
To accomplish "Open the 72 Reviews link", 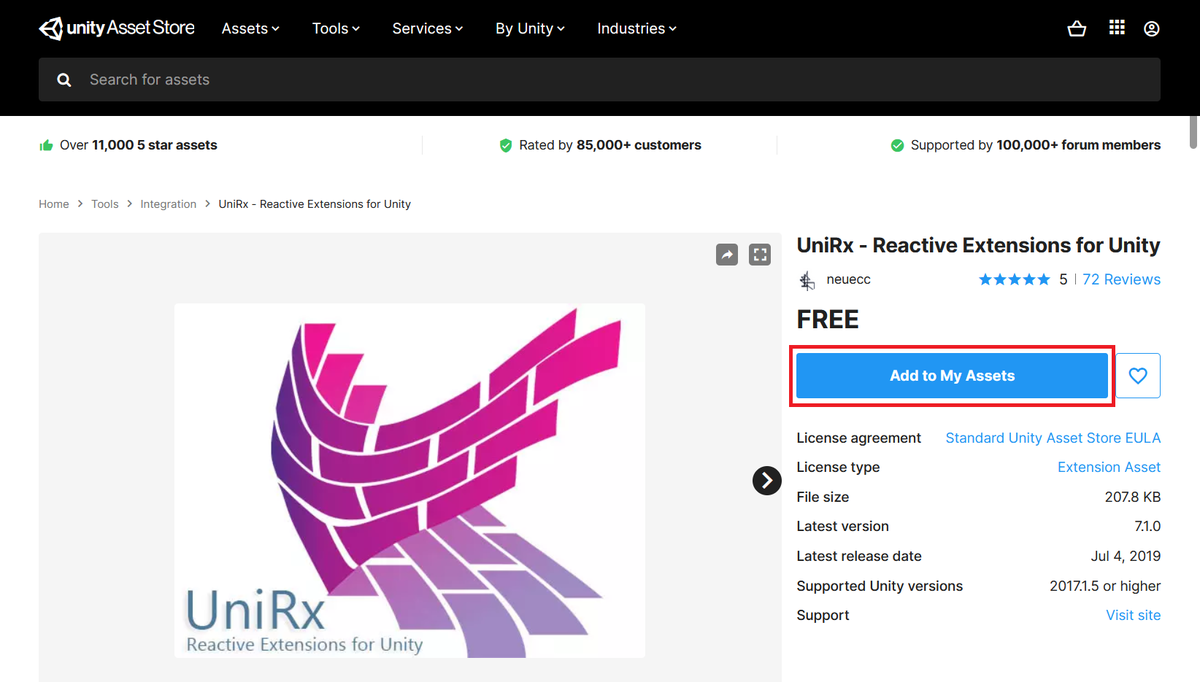I will 1122,280.
